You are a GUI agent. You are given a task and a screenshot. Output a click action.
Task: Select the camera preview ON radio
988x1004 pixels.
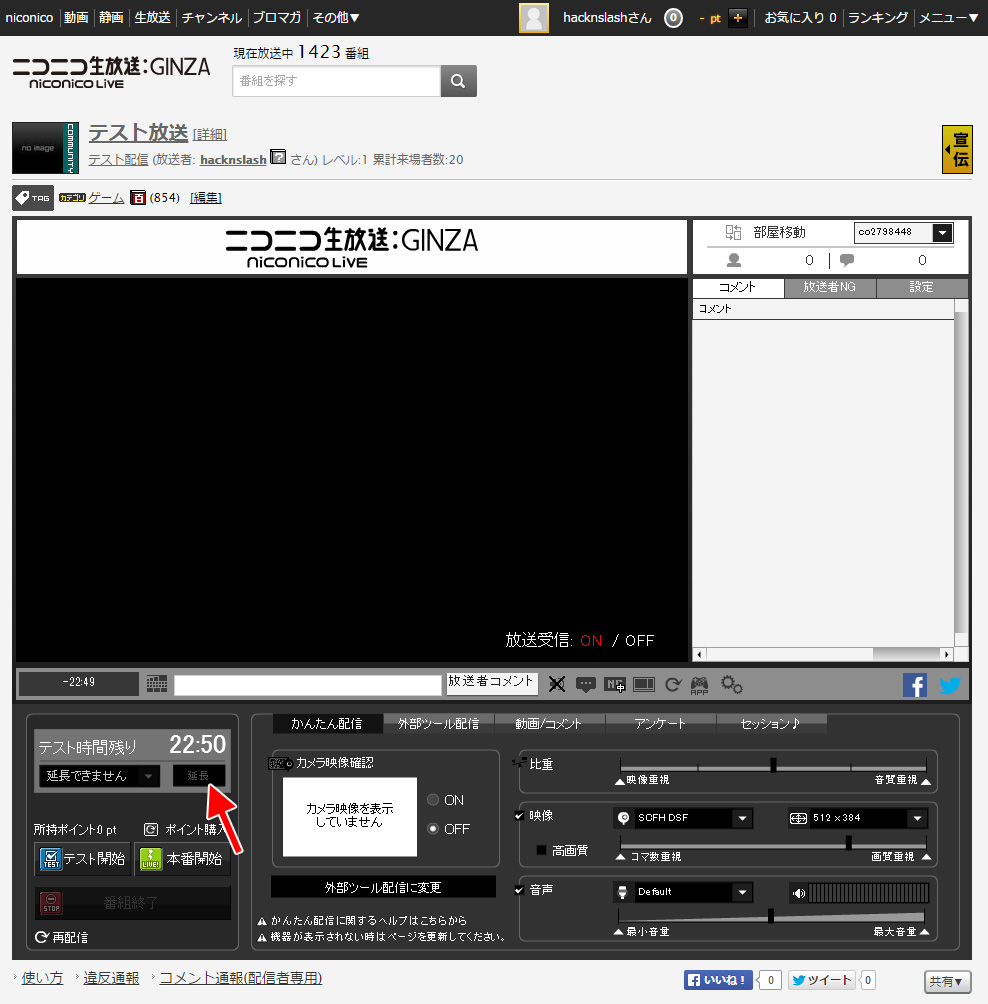point(433,800)
